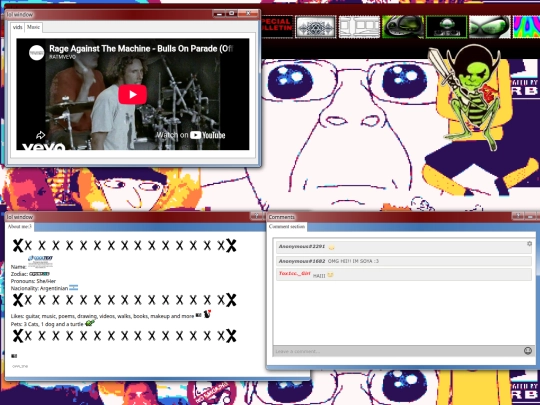Click the vevo logo on the video

click(x=43, y=146)
